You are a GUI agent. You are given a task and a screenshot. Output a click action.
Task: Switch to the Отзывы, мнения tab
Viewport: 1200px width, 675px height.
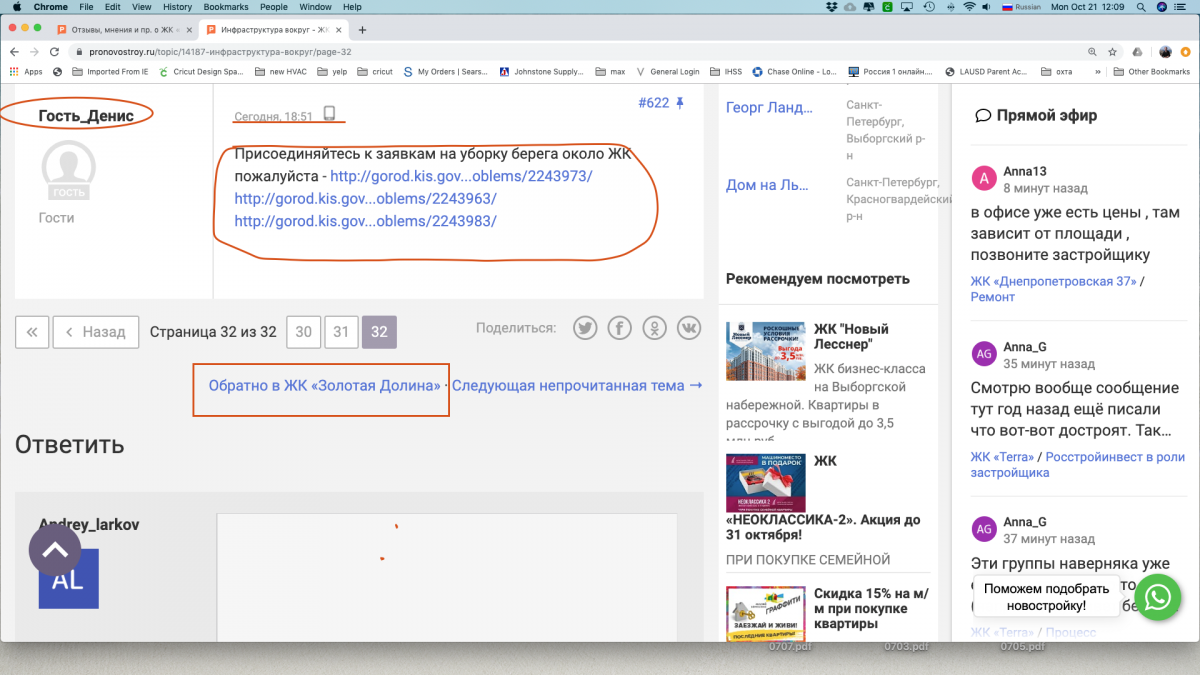[x=123, y=30]
